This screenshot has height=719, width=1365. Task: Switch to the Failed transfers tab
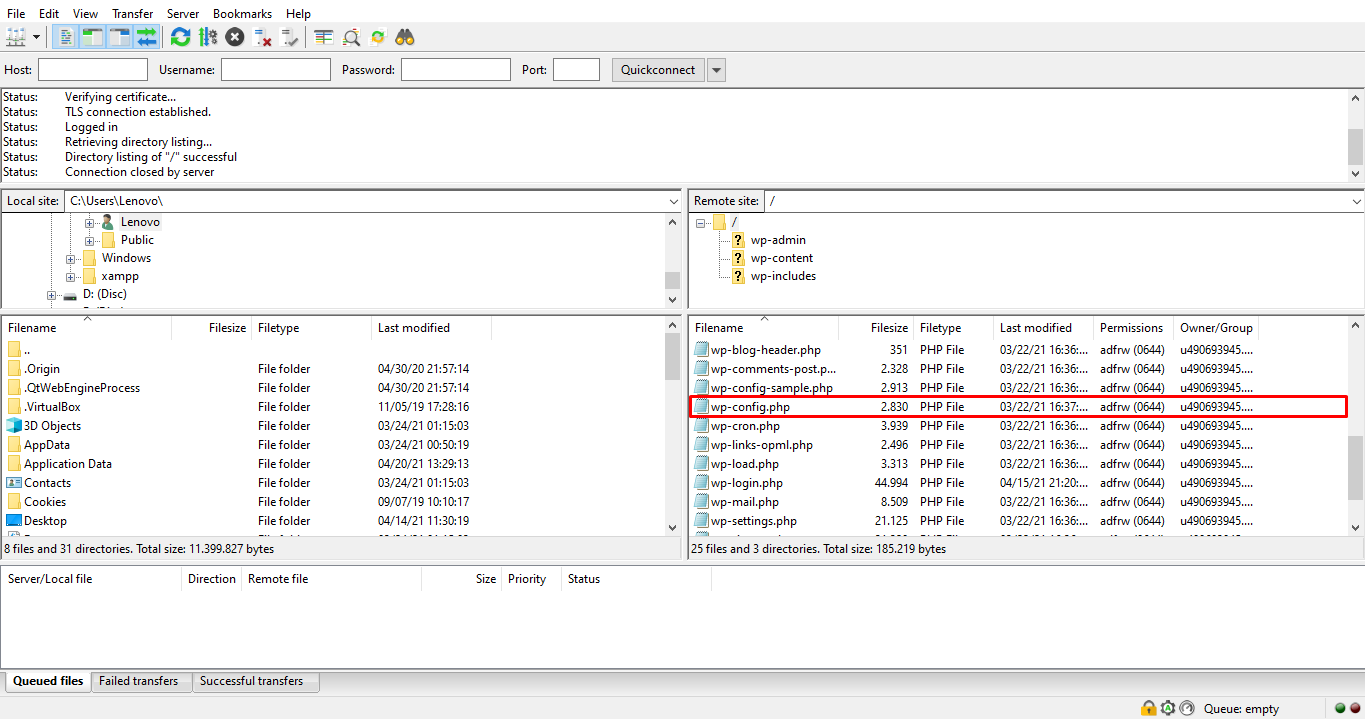[x=140, y=680]
